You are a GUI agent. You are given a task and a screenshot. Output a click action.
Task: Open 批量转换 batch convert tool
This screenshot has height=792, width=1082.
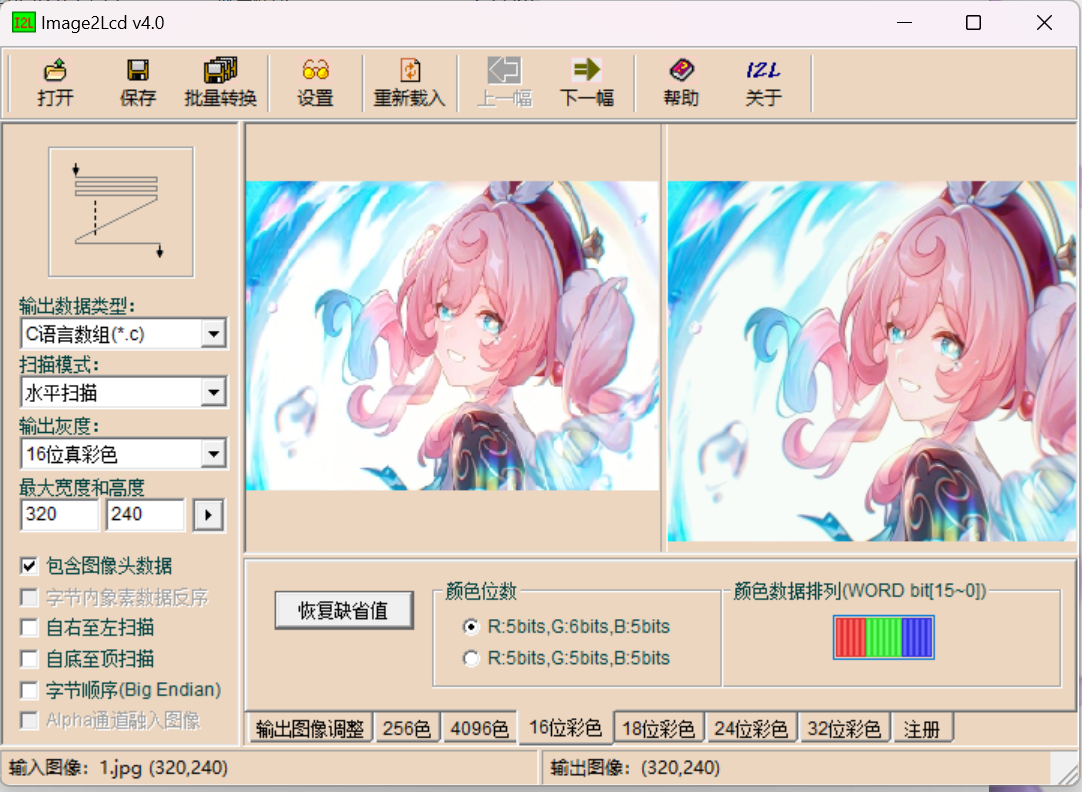click(221, 82)
